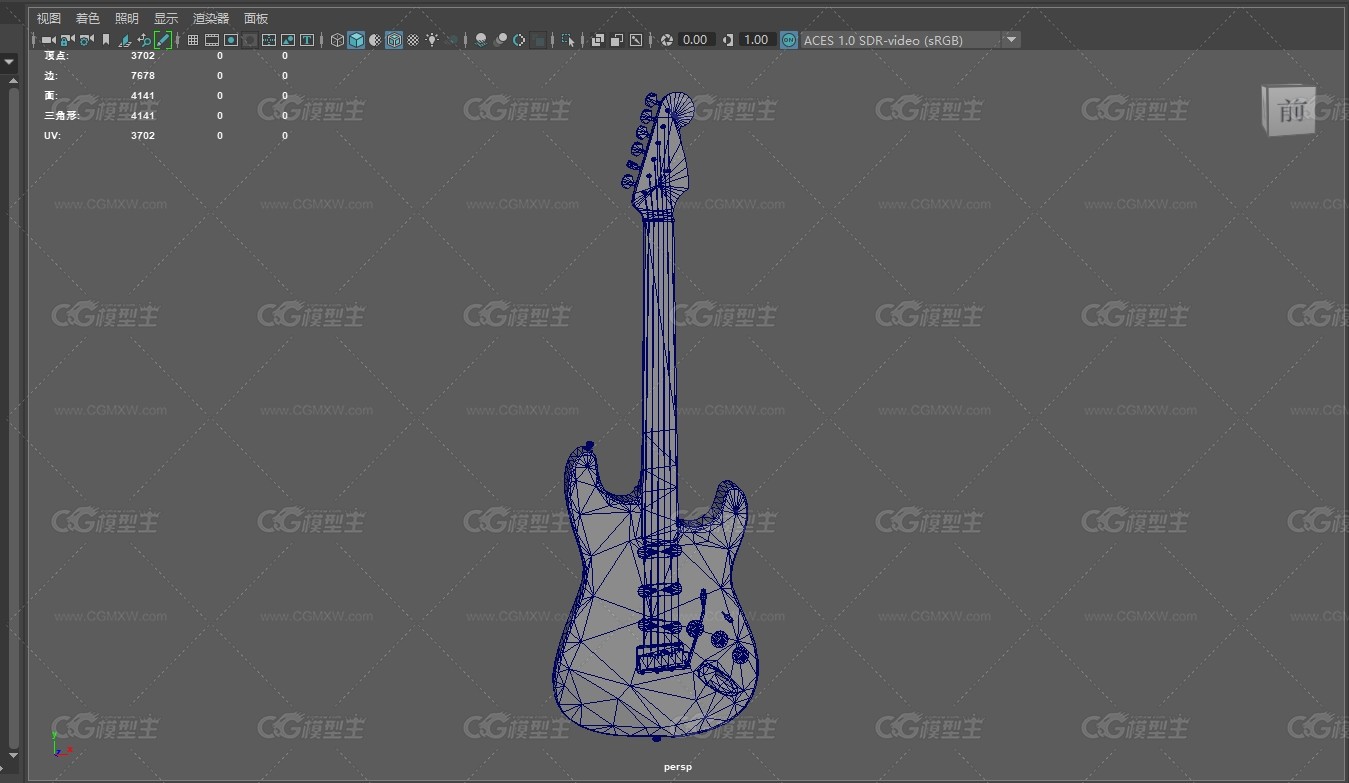
Task: Toggle the Film Gate overlay
Action: pos(212,40)
